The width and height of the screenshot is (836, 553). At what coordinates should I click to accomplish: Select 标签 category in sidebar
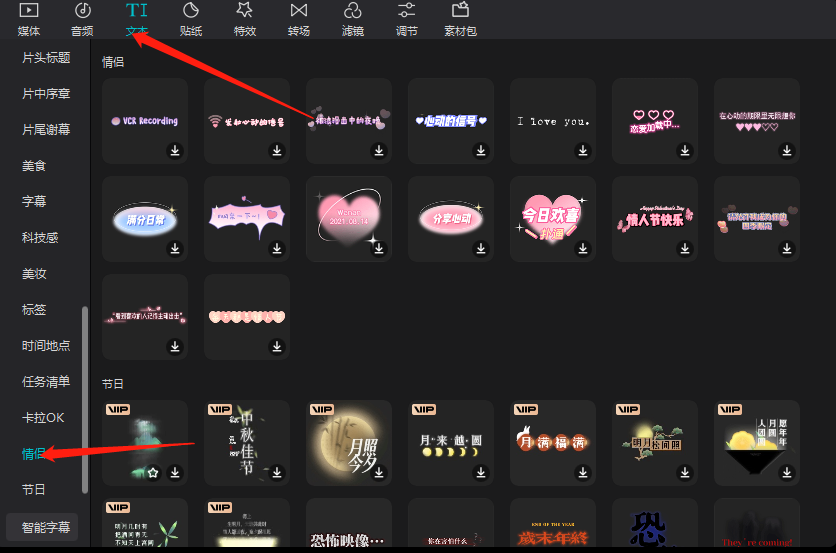34,310
